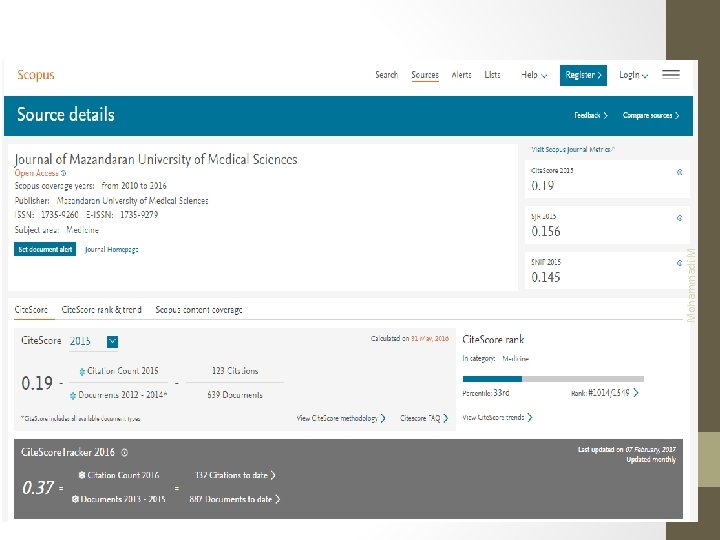Click the info icon beside CiteScore 2015 metric

tap(680, 172)
